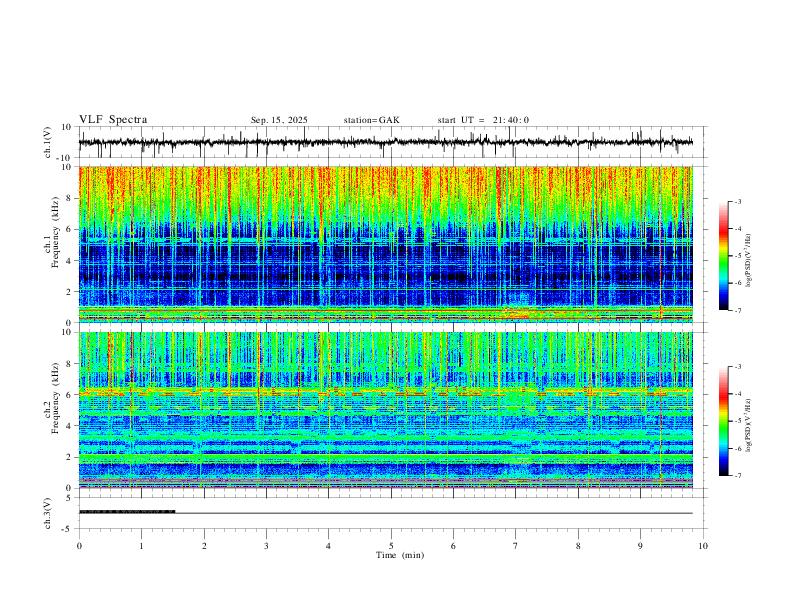Click the time axis tick label "5"
This screenshot has height=612, width=792.
point(391,546)
